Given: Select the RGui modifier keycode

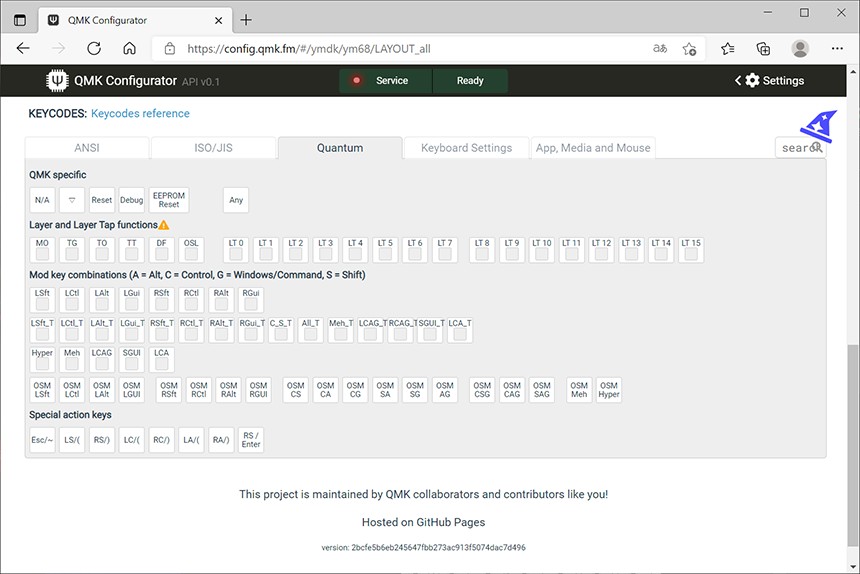Looking at the screenshot, I should 251,300.
